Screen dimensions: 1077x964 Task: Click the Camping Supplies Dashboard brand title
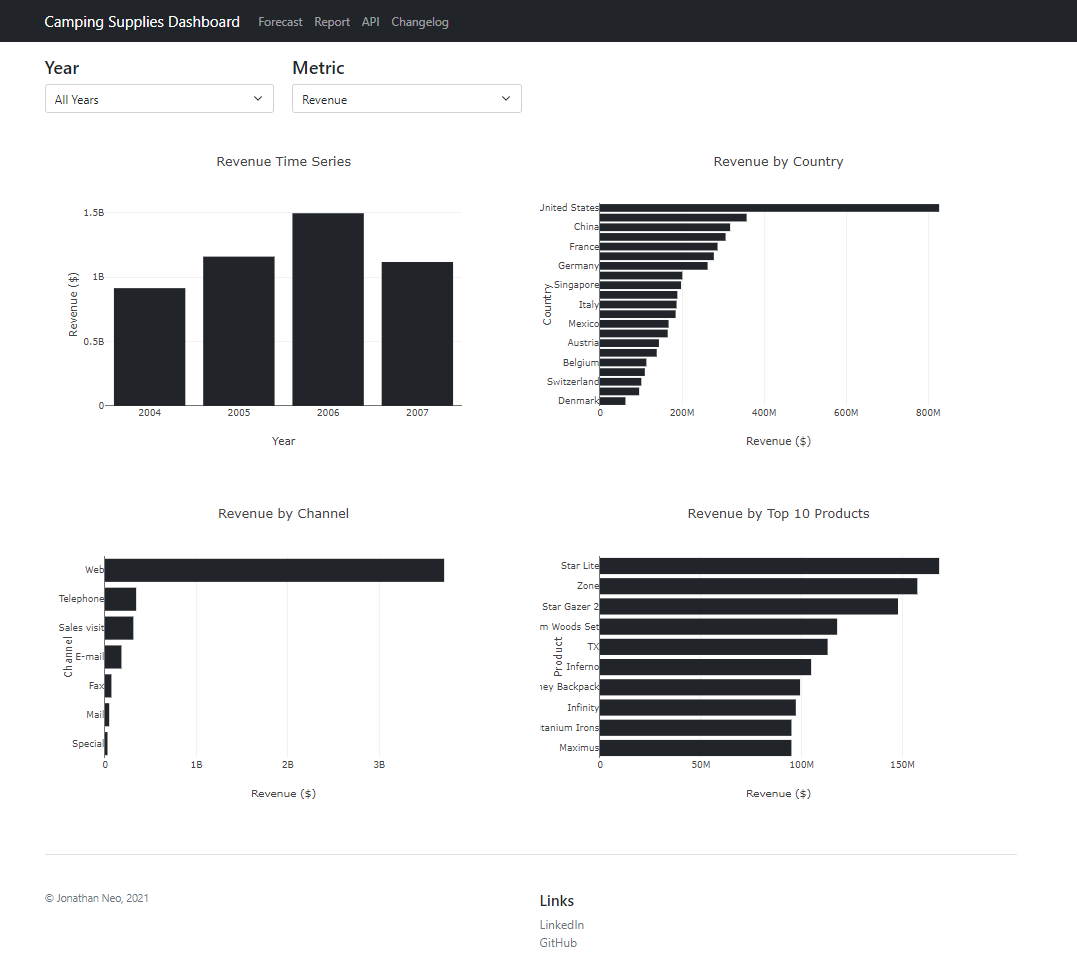pyautogui.click(x=142, y=22)
